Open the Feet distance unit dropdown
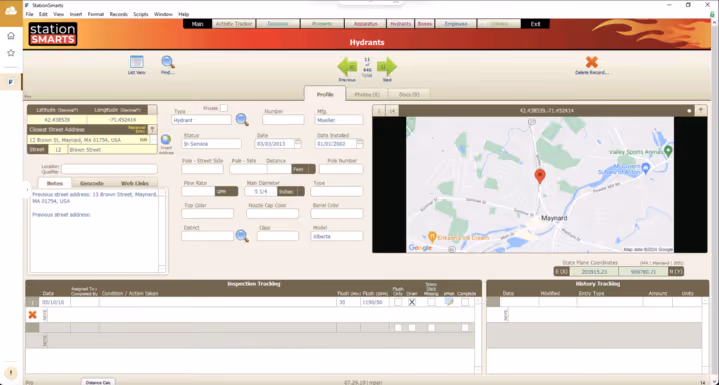 point(304,169)
